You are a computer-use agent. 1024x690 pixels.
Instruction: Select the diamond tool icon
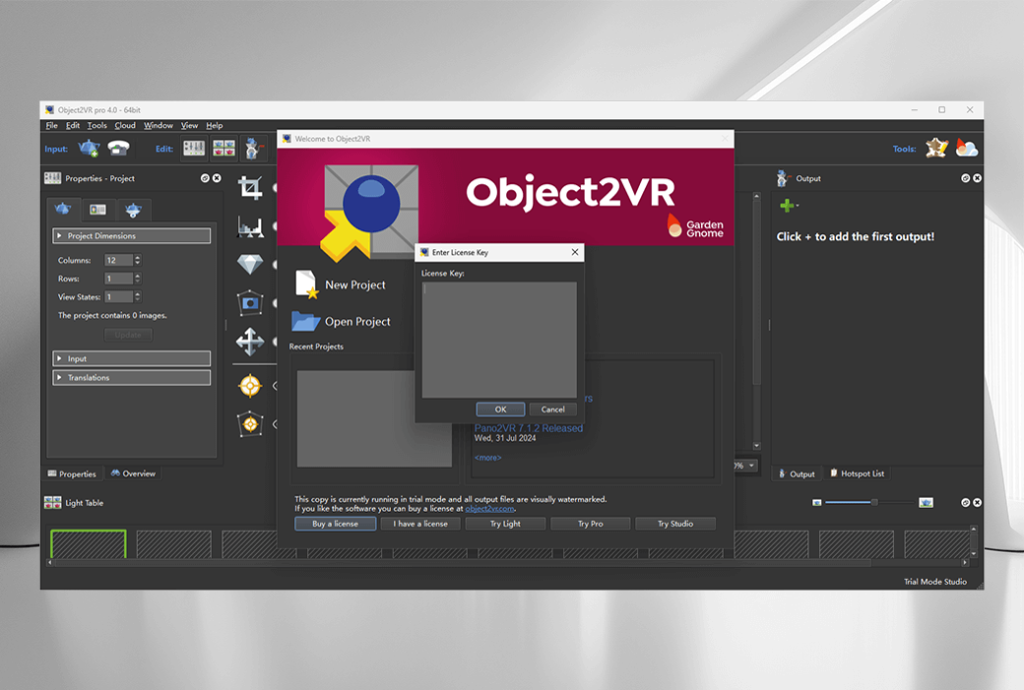[x=250, y=264]
